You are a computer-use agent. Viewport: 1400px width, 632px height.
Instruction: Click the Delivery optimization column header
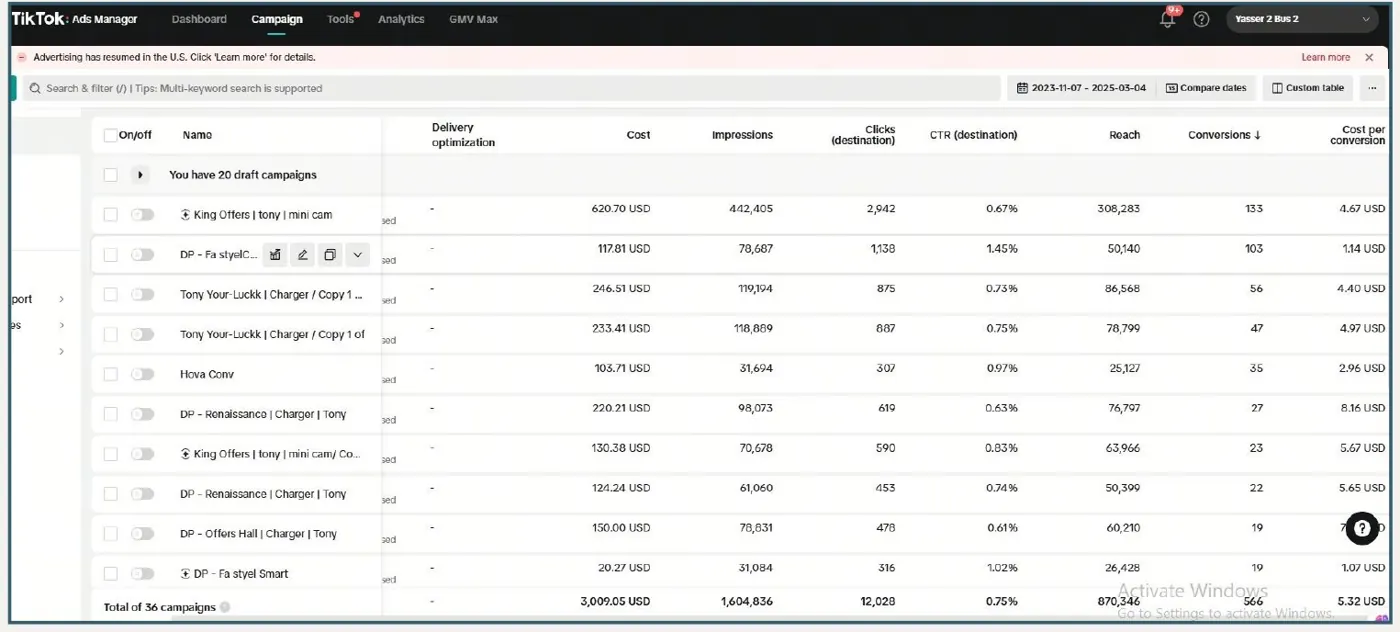click(x=463, y=135)
